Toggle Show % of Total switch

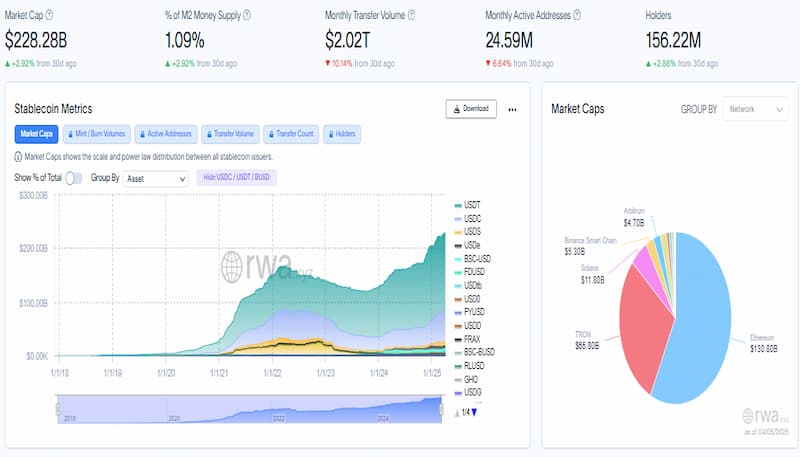(74, 177)
